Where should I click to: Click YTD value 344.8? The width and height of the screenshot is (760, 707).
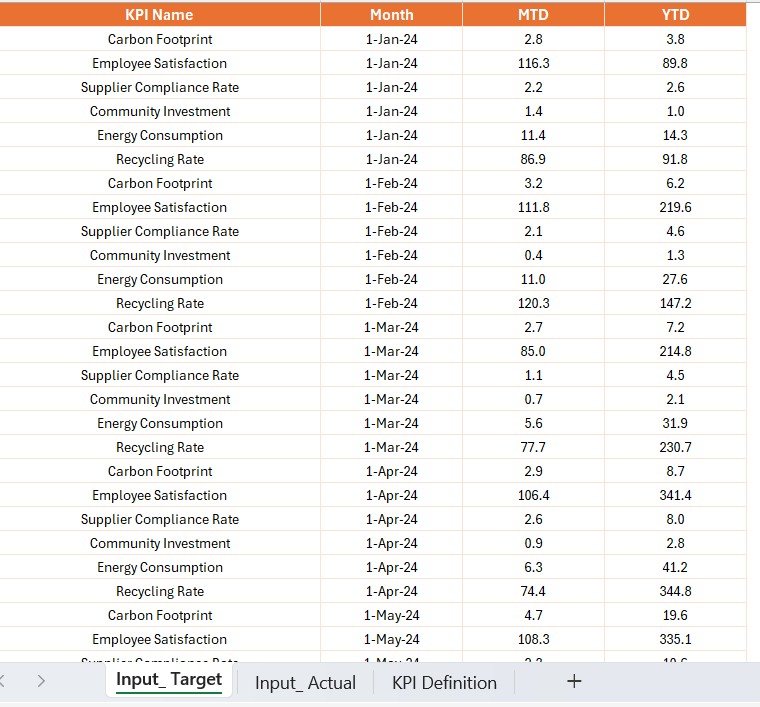675,591
